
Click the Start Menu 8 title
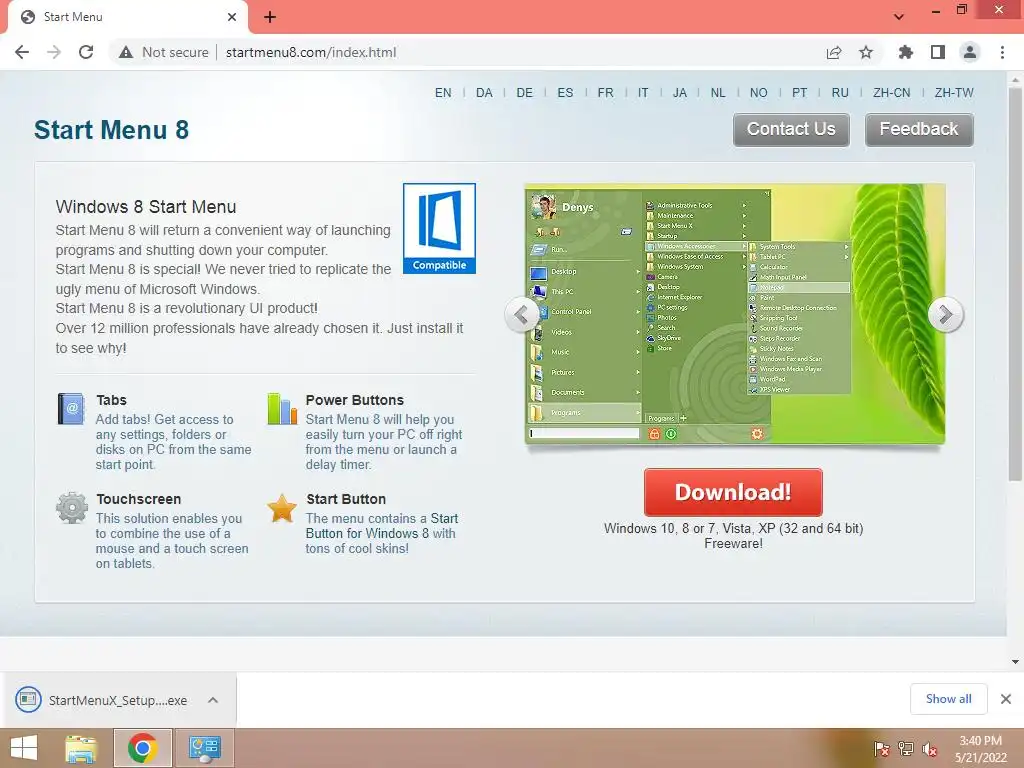tap(112, 129)
